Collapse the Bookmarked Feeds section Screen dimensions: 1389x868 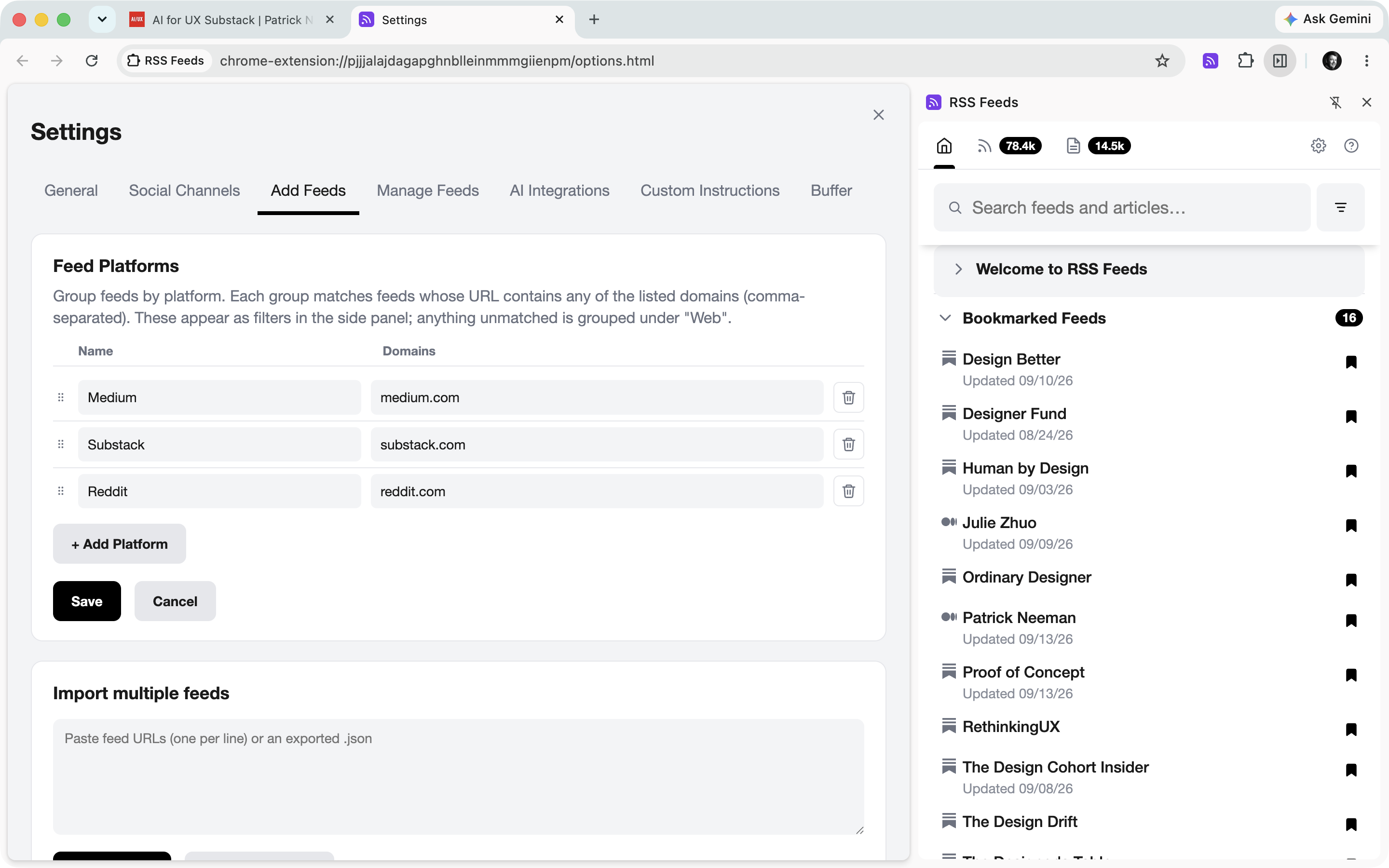pyautogui.click(x=945, y=318)
